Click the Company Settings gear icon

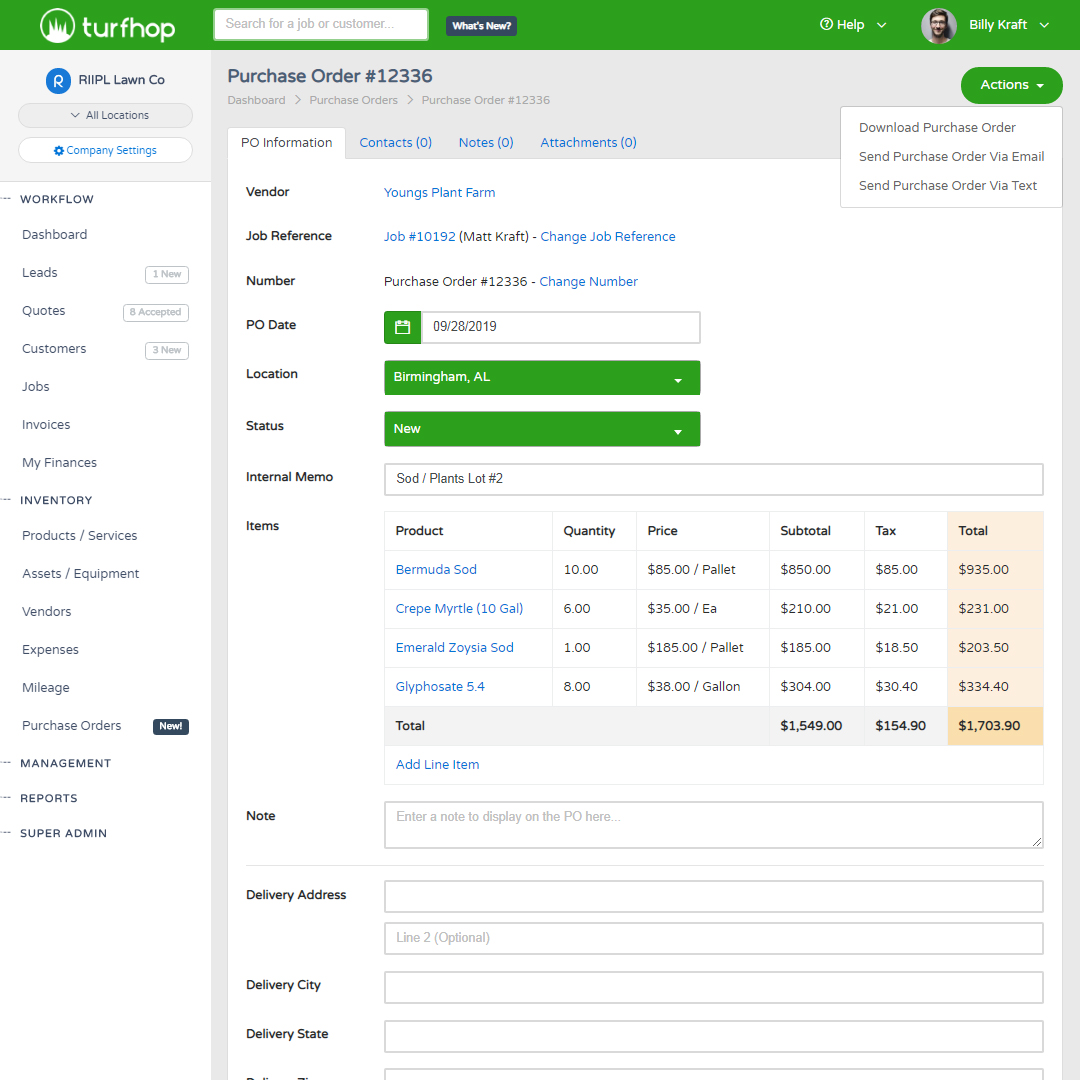[60, 149]
